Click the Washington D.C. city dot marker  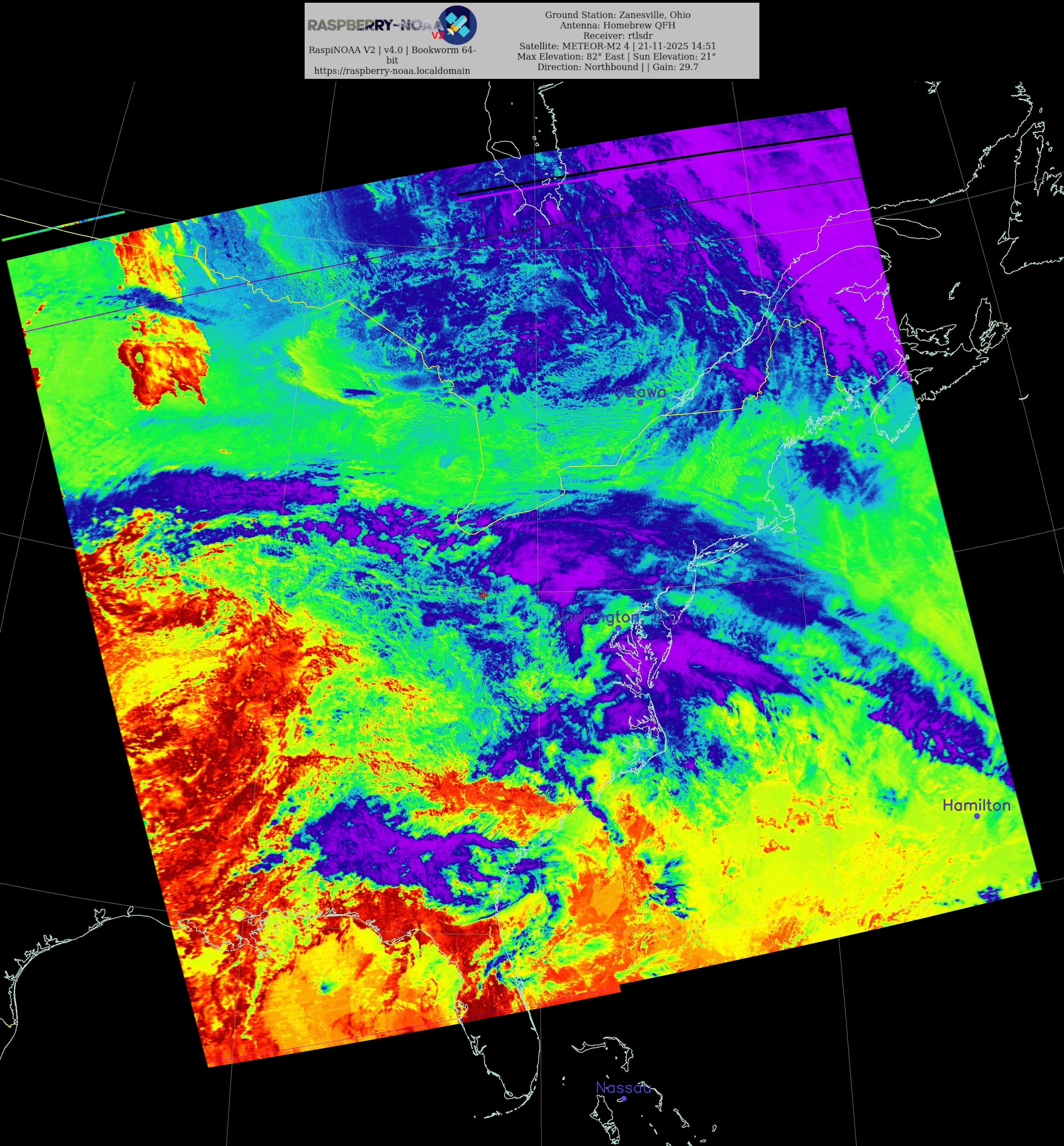pos(618,627)
